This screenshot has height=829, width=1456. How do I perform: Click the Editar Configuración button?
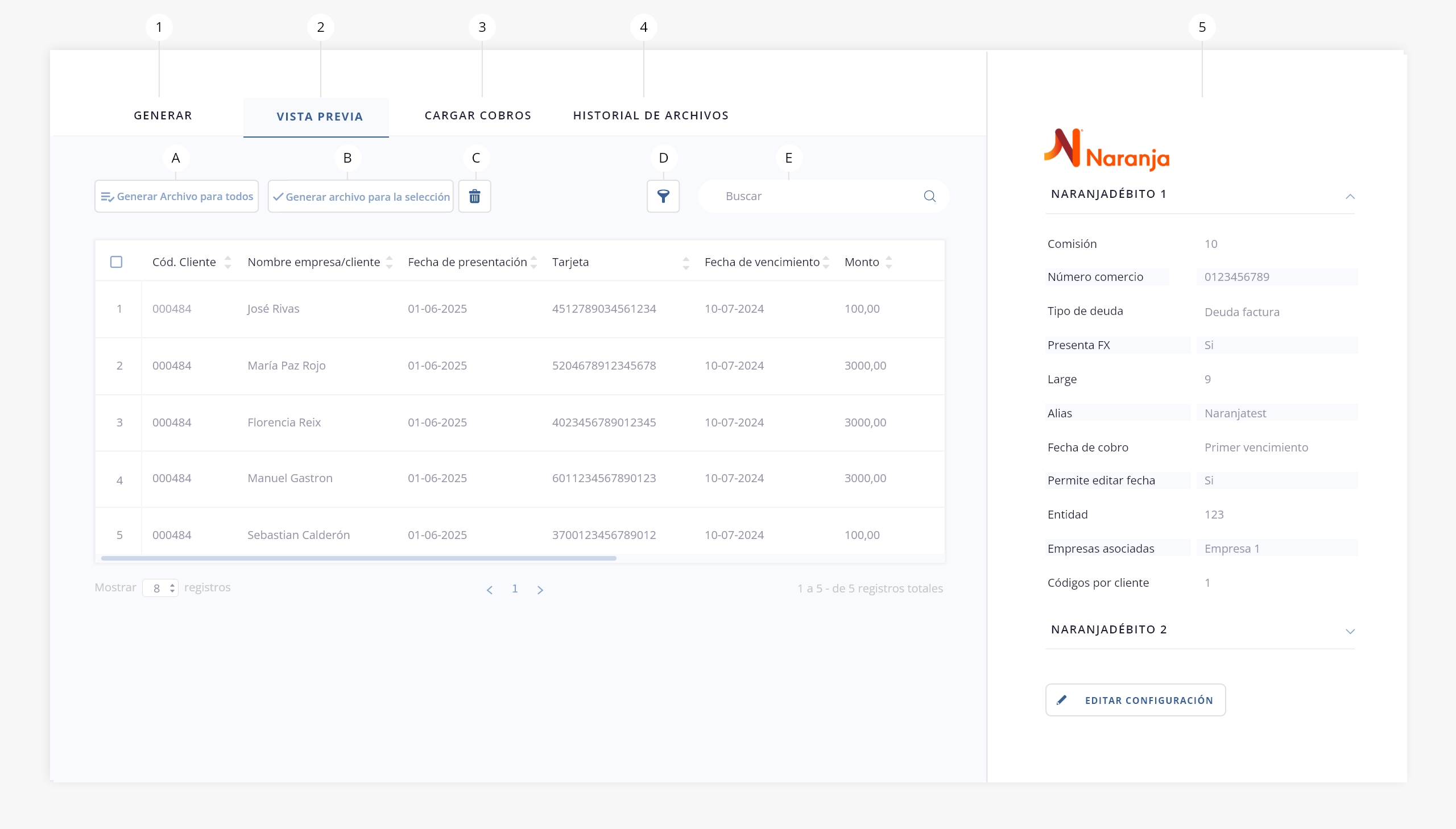(x=1135, y=700)
